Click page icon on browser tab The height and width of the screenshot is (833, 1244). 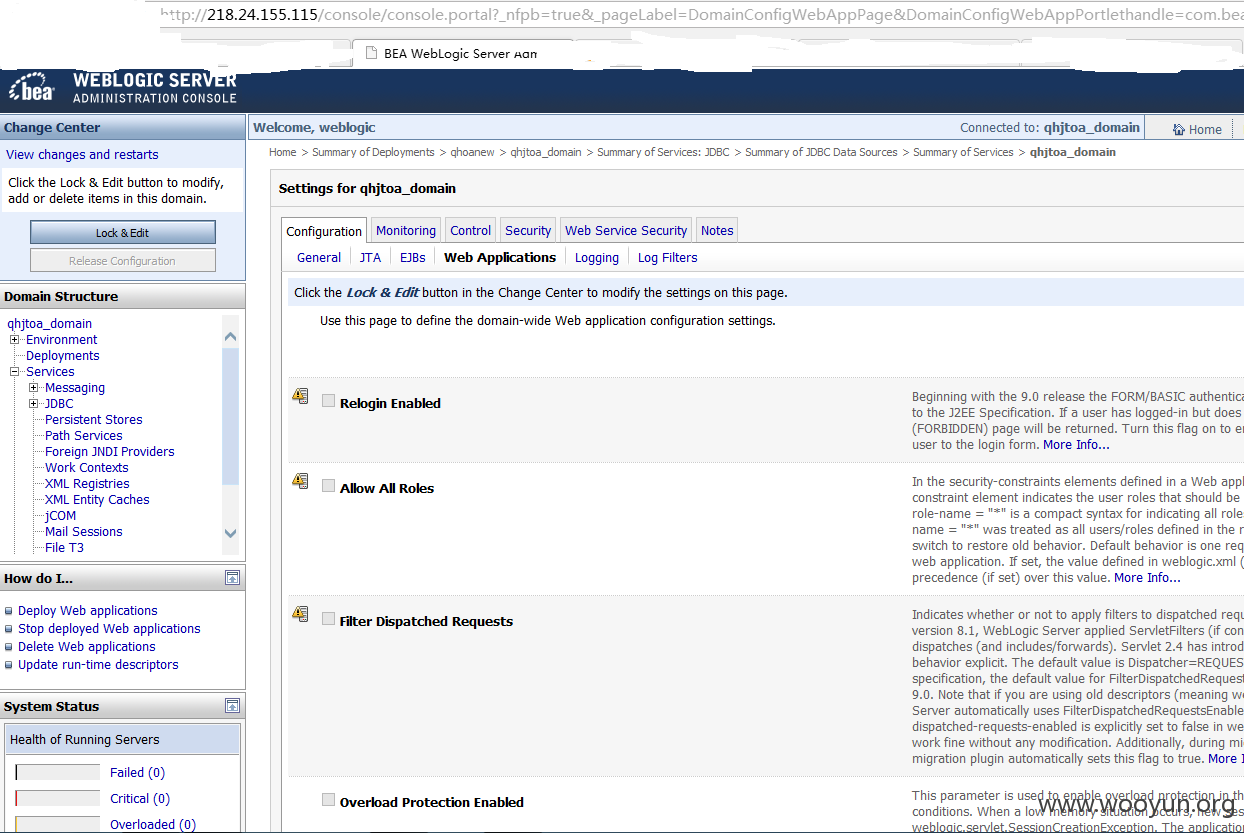click(370, 53)
